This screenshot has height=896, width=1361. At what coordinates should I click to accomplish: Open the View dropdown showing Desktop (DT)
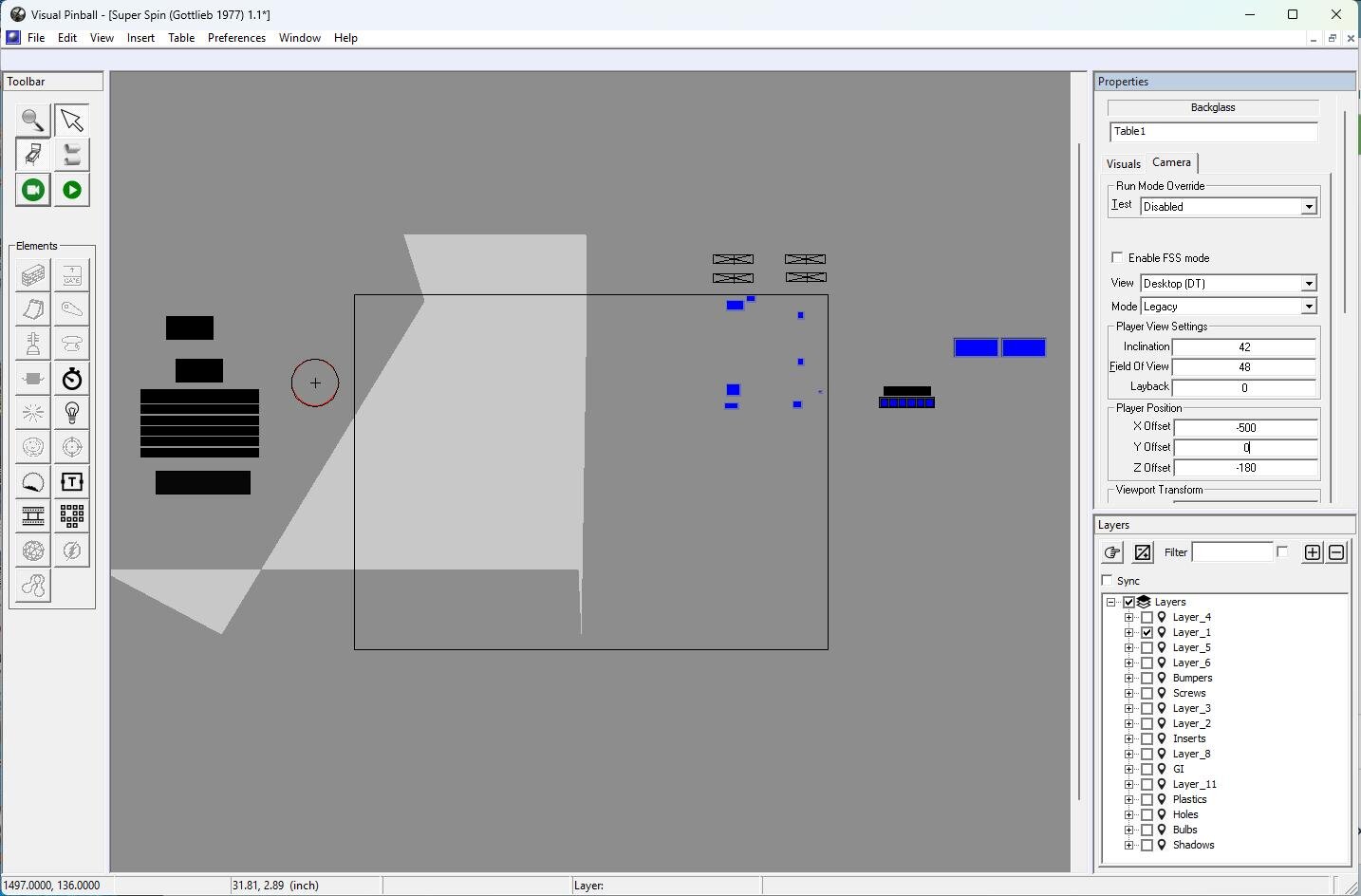point(1309,283)
